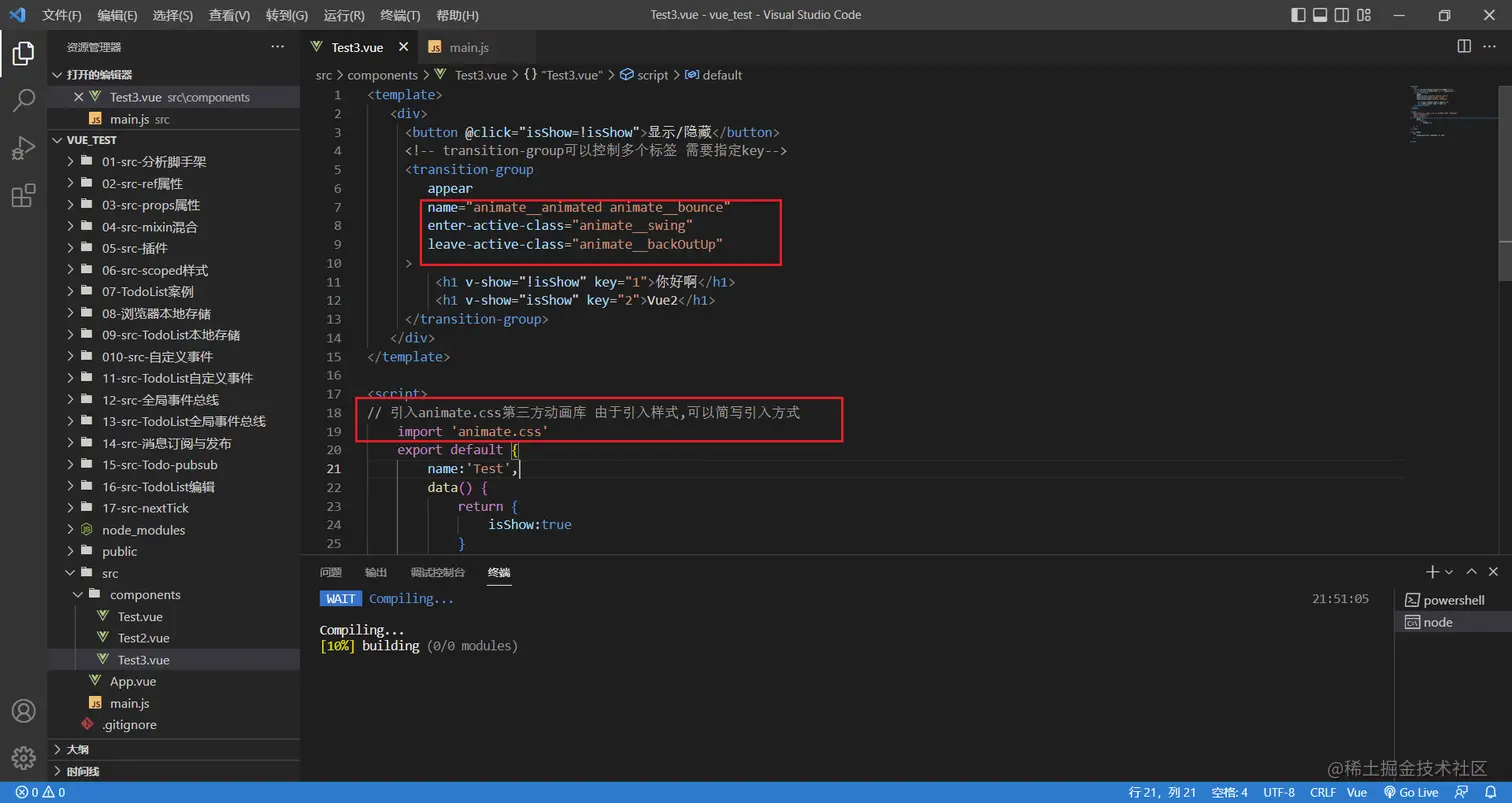
Task: Collapse the components folder
Action: 174,595
